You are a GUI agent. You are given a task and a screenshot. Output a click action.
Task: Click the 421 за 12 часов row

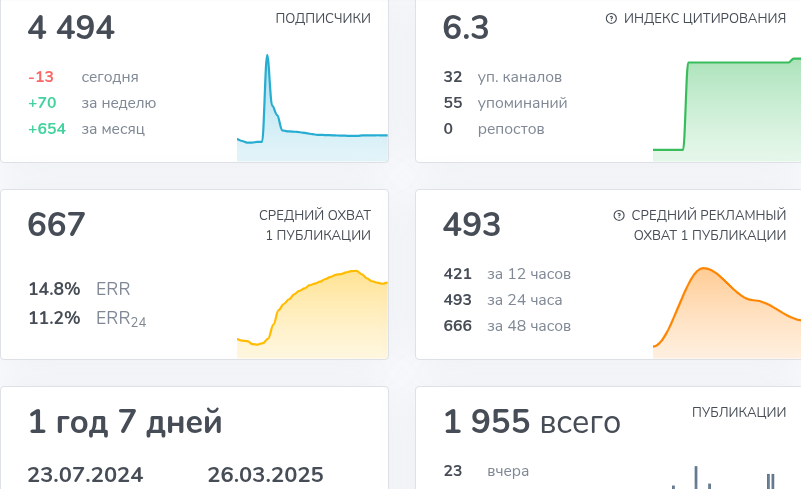point(507,274)
